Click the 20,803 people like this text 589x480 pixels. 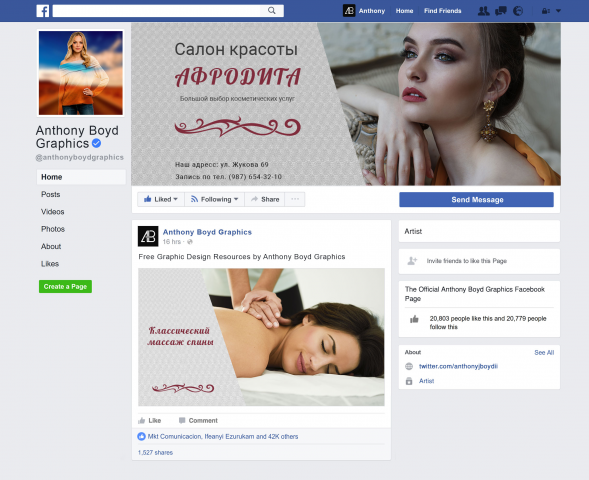coord(488,323)
